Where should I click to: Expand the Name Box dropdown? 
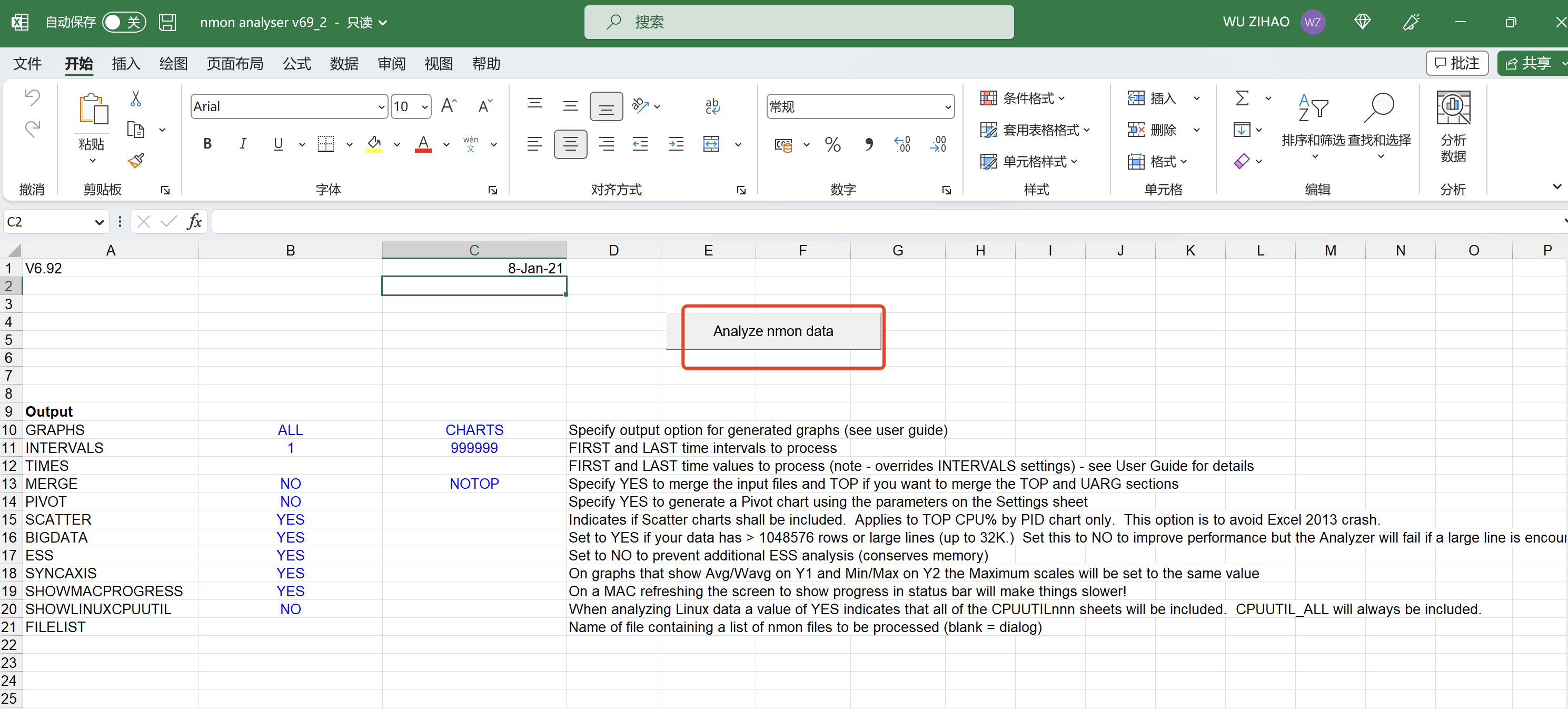[98, 222]
